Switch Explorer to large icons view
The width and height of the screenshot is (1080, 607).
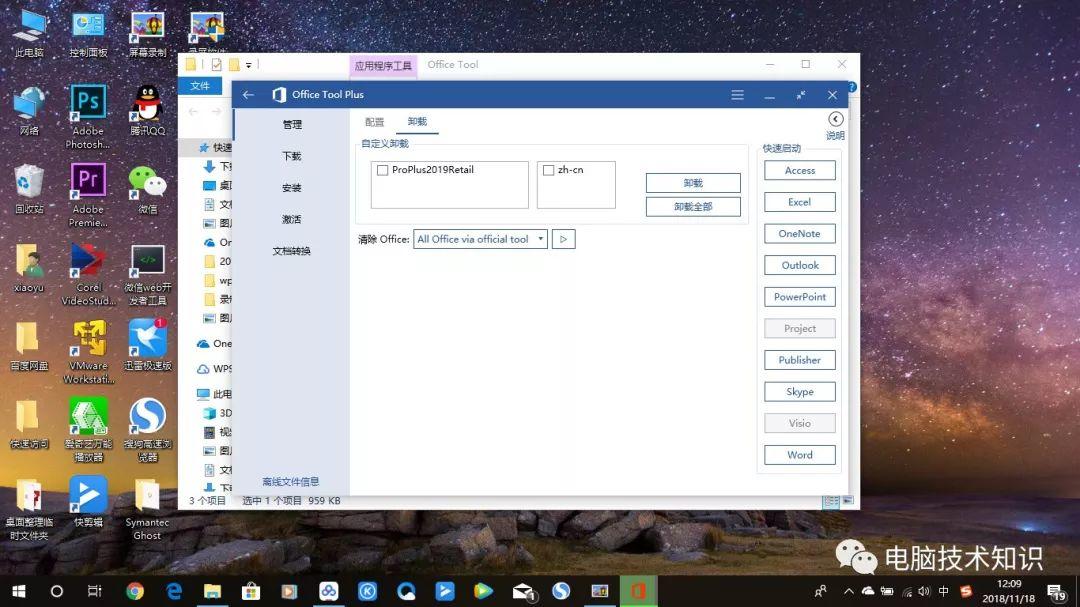click(848, 501)
